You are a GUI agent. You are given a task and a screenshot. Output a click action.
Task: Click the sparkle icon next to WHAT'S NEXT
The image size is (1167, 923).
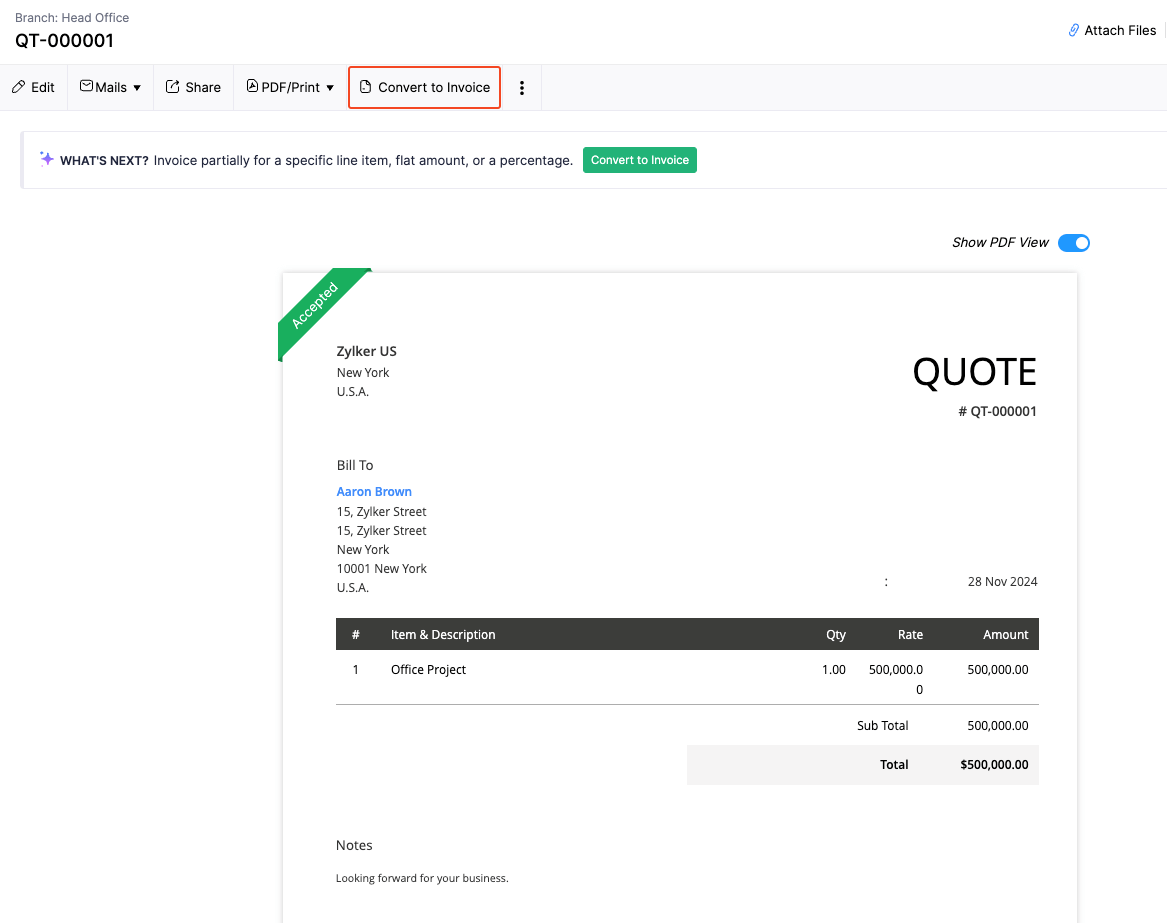pos(46,159)
